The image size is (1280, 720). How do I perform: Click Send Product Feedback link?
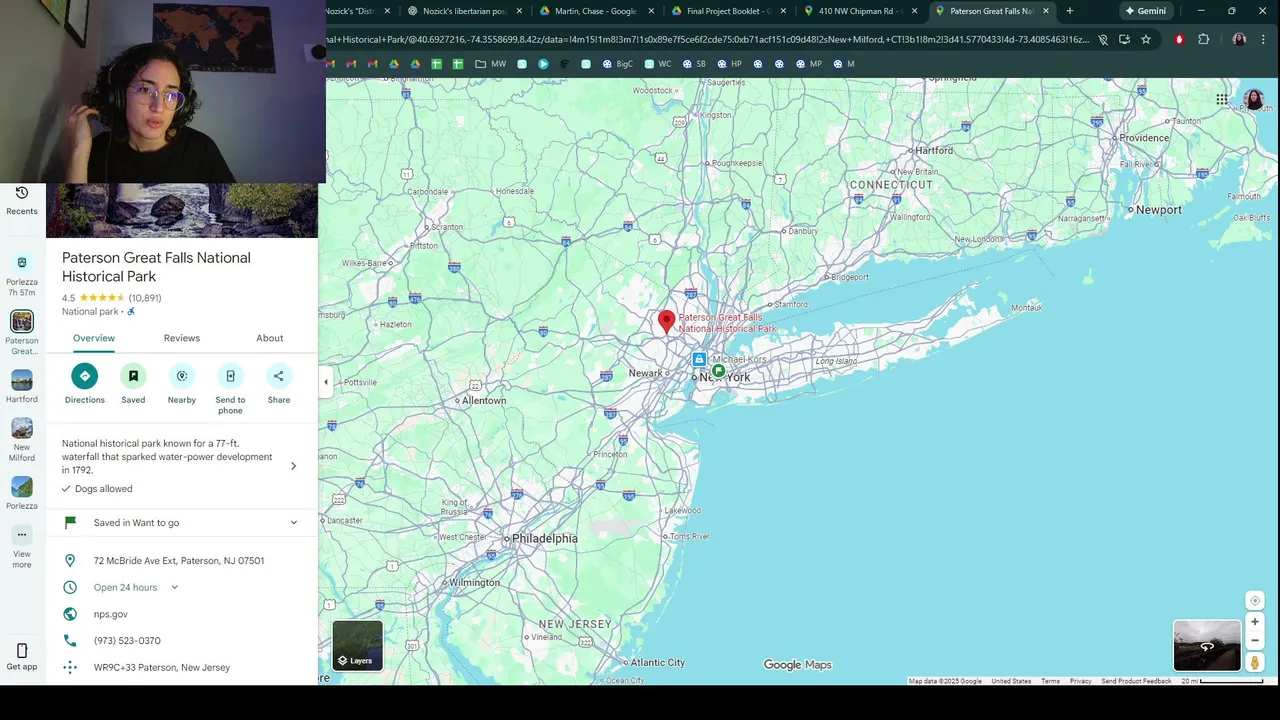(x=1136, y=681)
